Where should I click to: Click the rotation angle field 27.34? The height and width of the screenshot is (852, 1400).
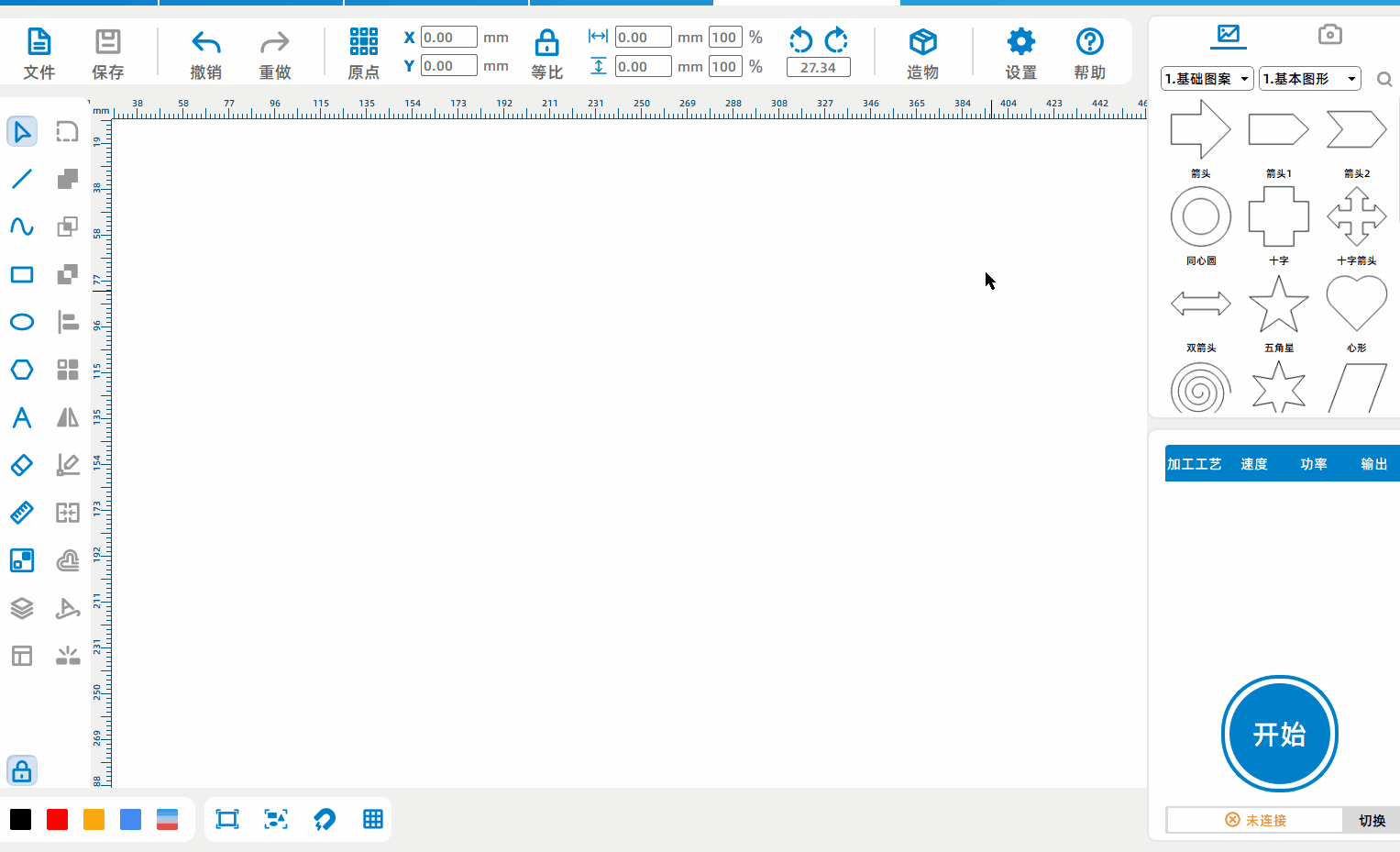pos(818,67)
